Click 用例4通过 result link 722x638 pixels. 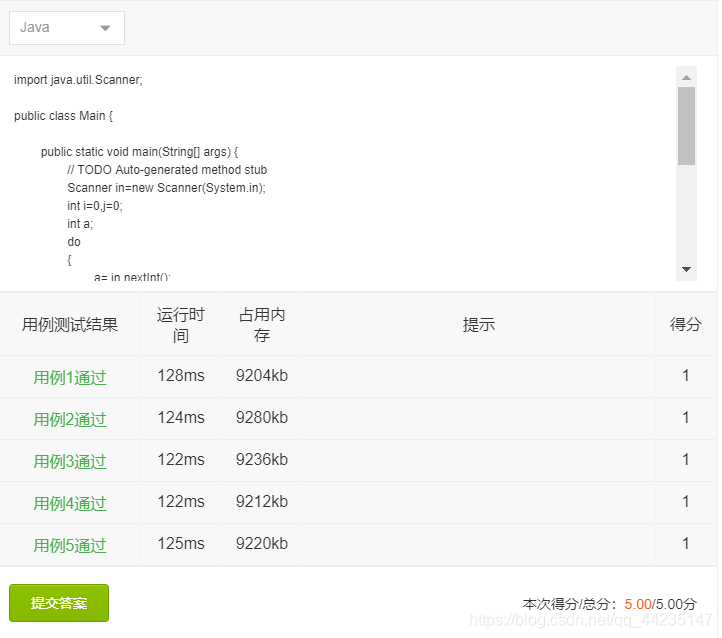[x=70, y=503]
